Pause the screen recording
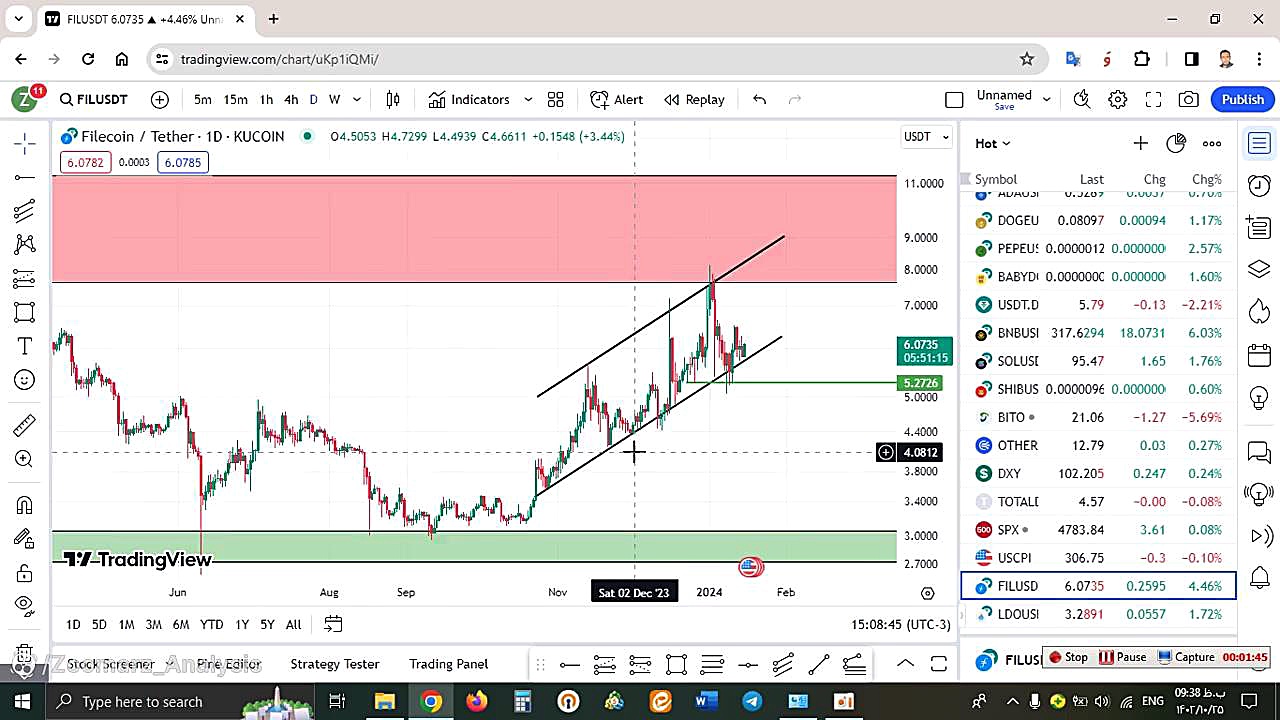The image size is (1280, 720). 1123,657
